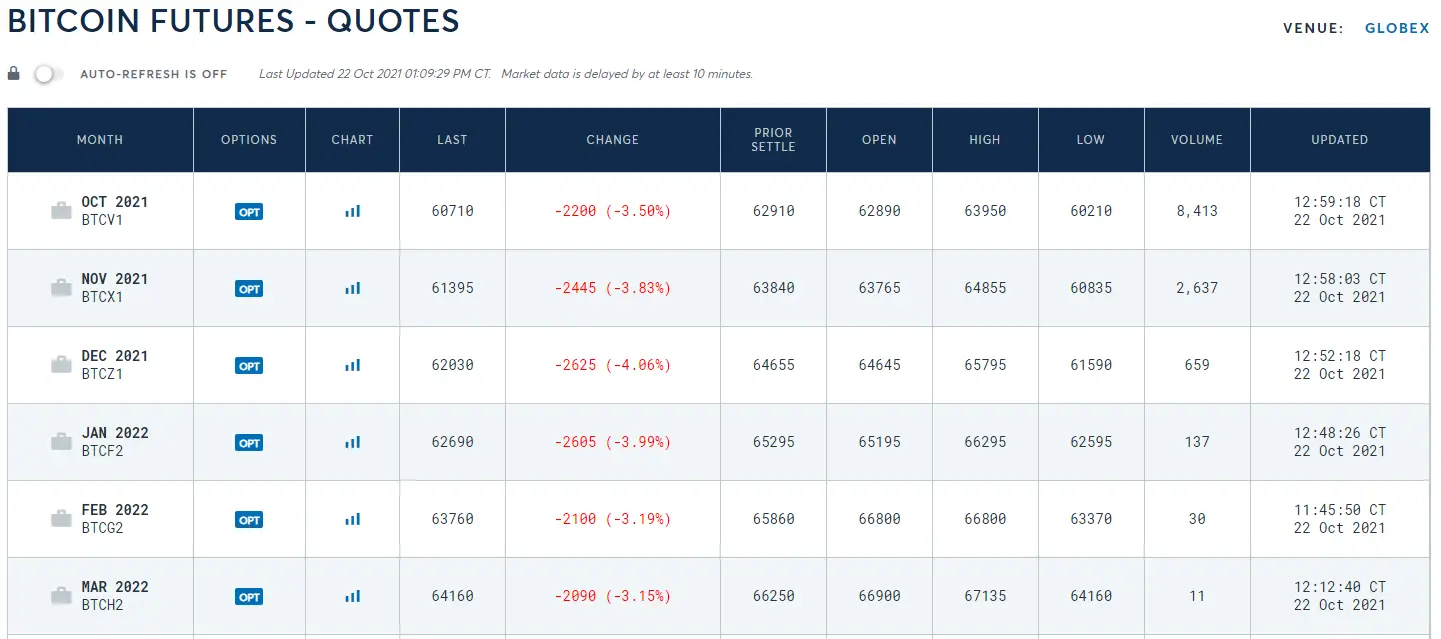
Task: Click the VOLUME column header
Action: [x=1197, y=140]
